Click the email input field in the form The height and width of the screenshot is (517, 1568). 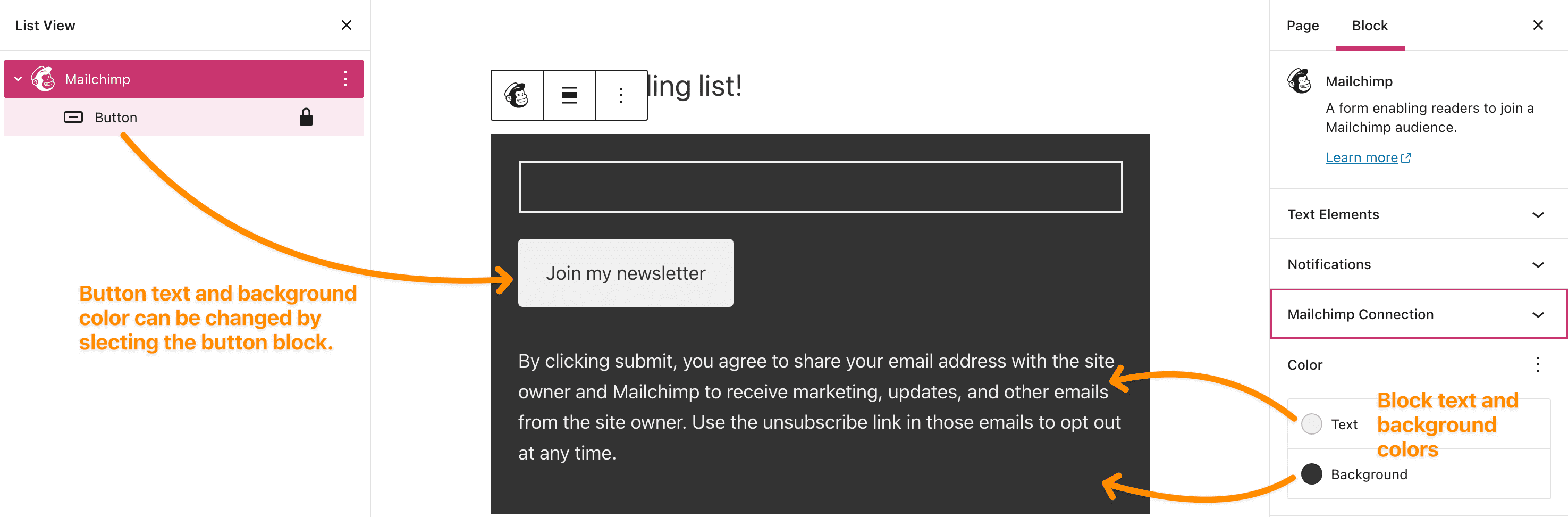820,187
